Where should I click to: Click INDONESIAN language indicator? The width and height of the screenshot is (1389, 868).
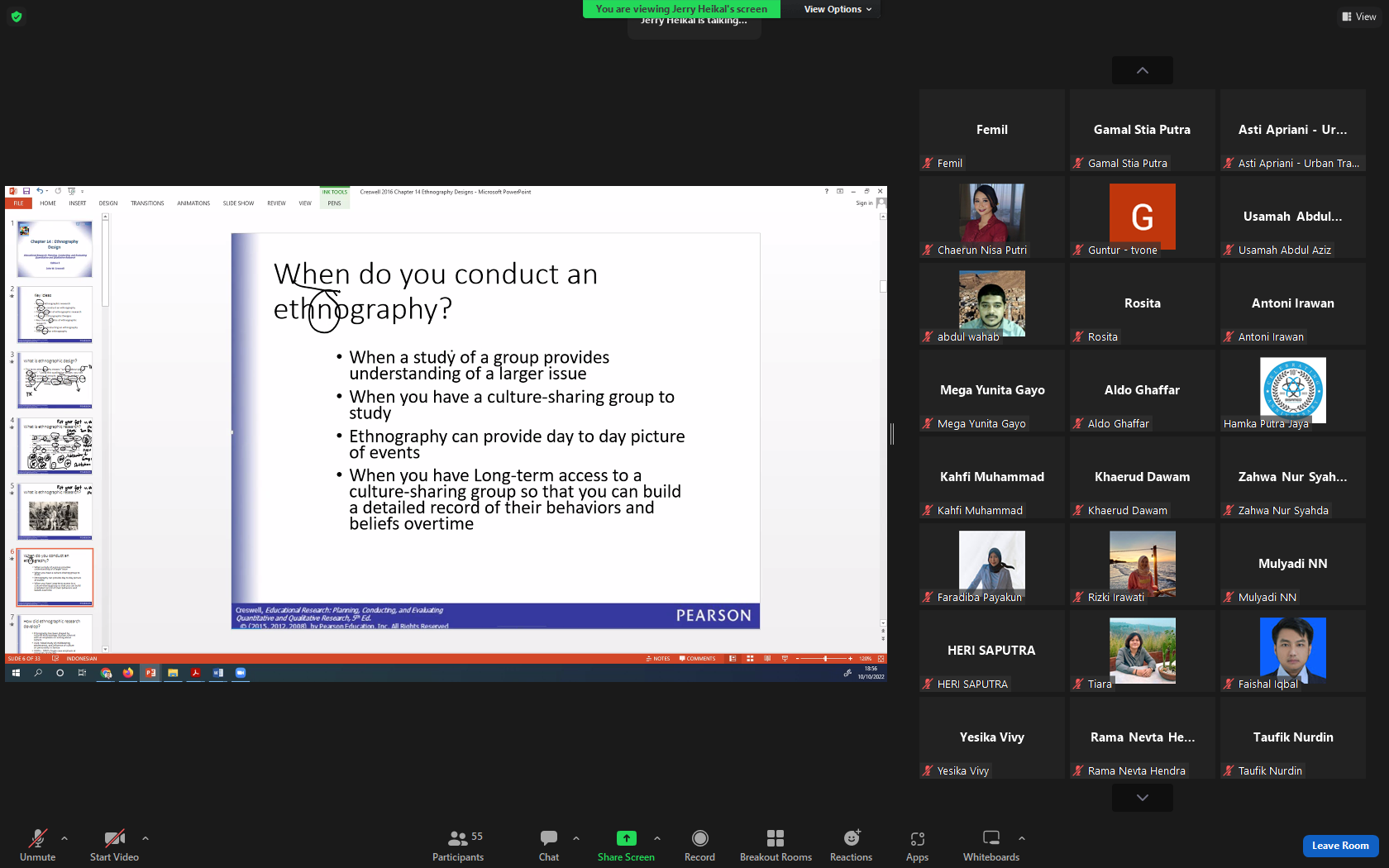tap(81, 659)
